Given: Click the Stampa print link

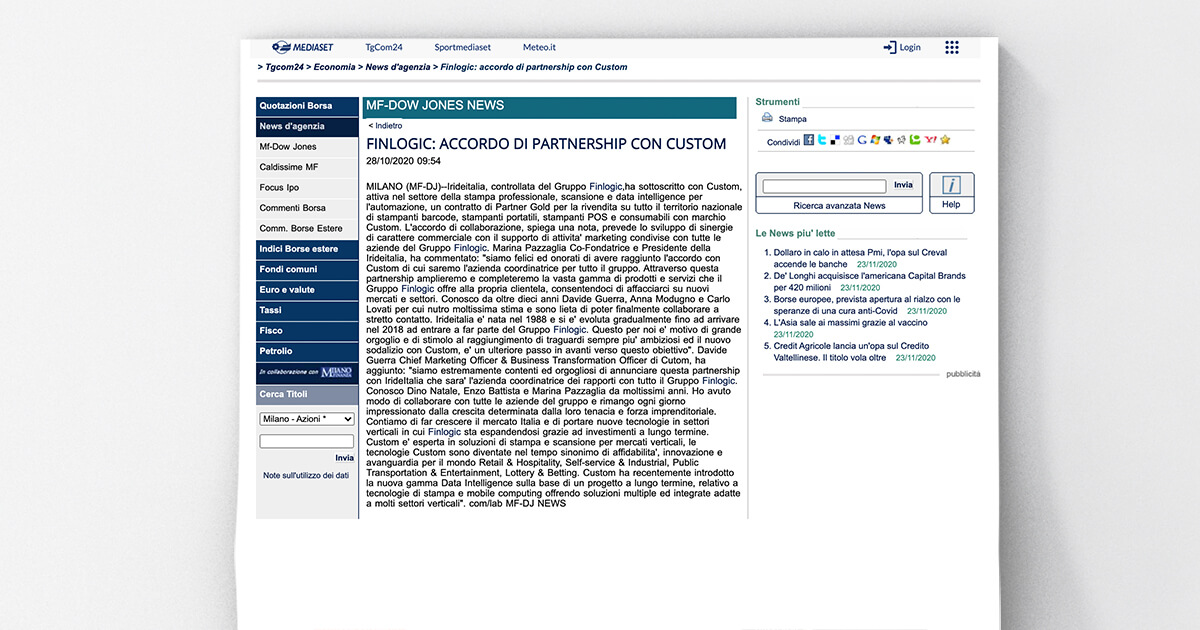Looking at the screenshot, I should (792, 119).
